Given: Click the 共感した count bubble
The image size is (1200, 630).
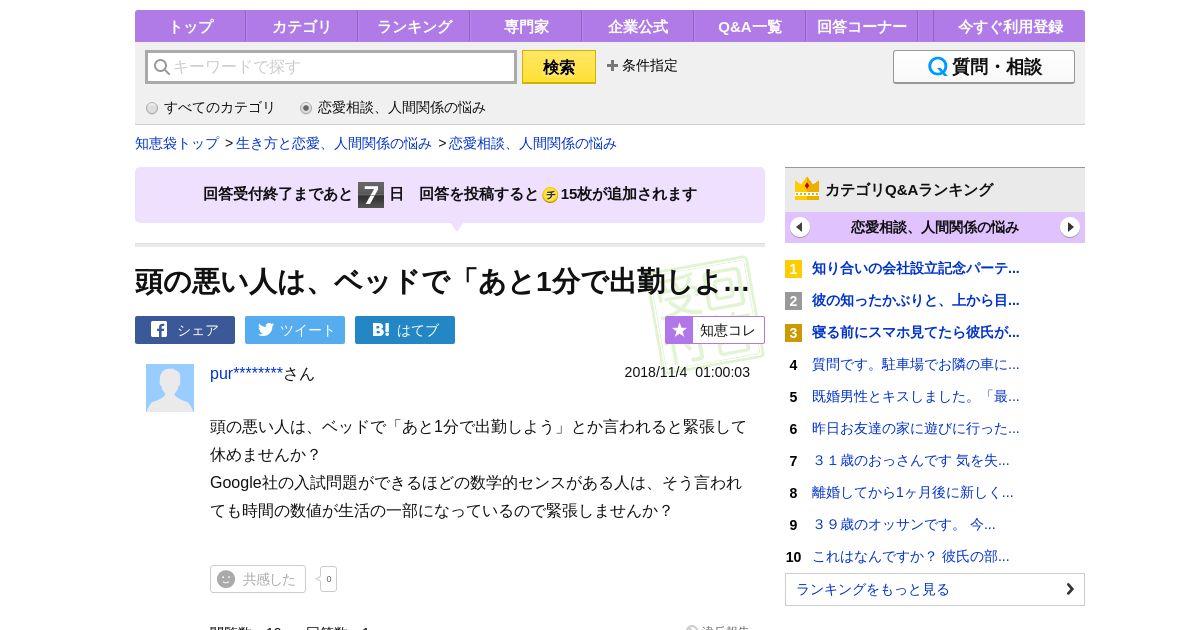Looking at the screenshot, I should (328, 579).
